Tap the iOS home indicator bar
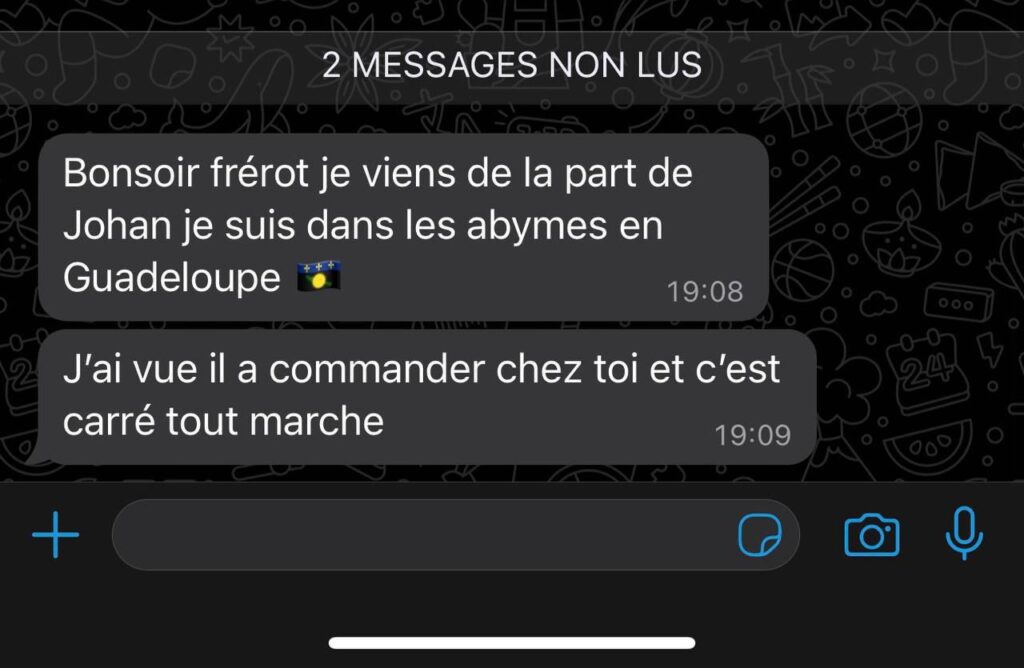 [x=512, y=643]
